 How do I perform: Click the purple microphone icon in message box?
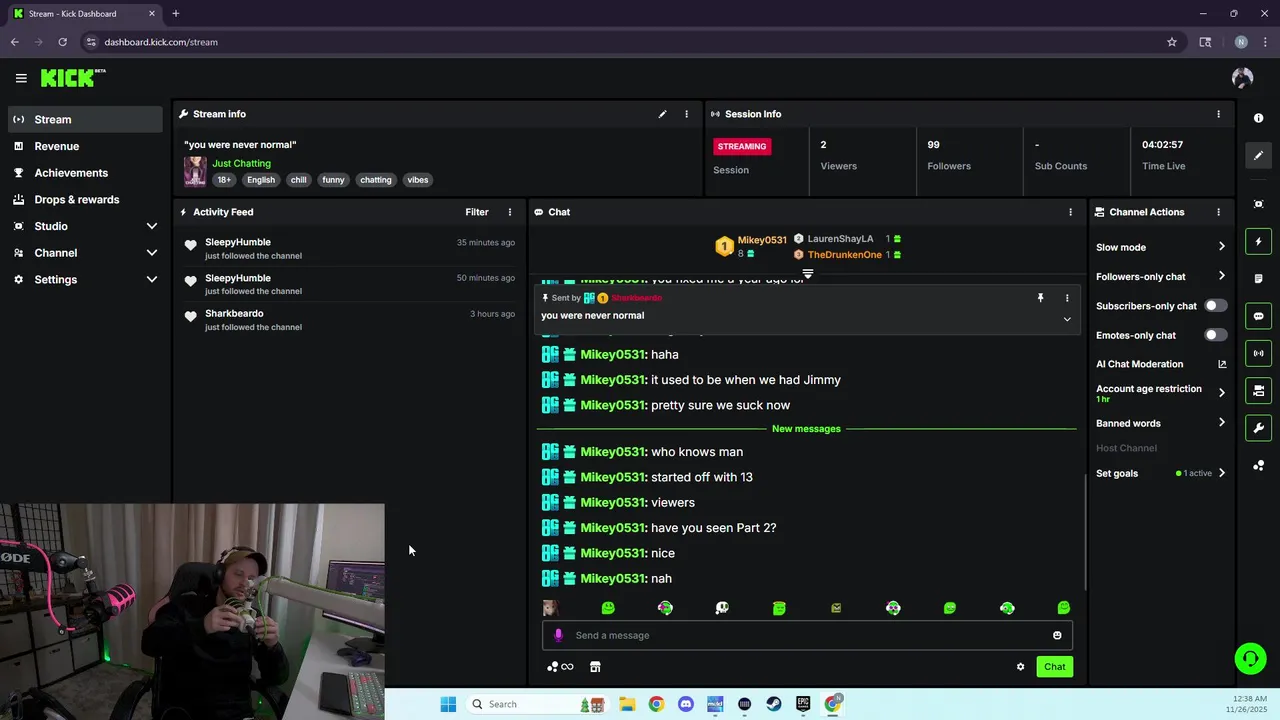coord(558,635)
